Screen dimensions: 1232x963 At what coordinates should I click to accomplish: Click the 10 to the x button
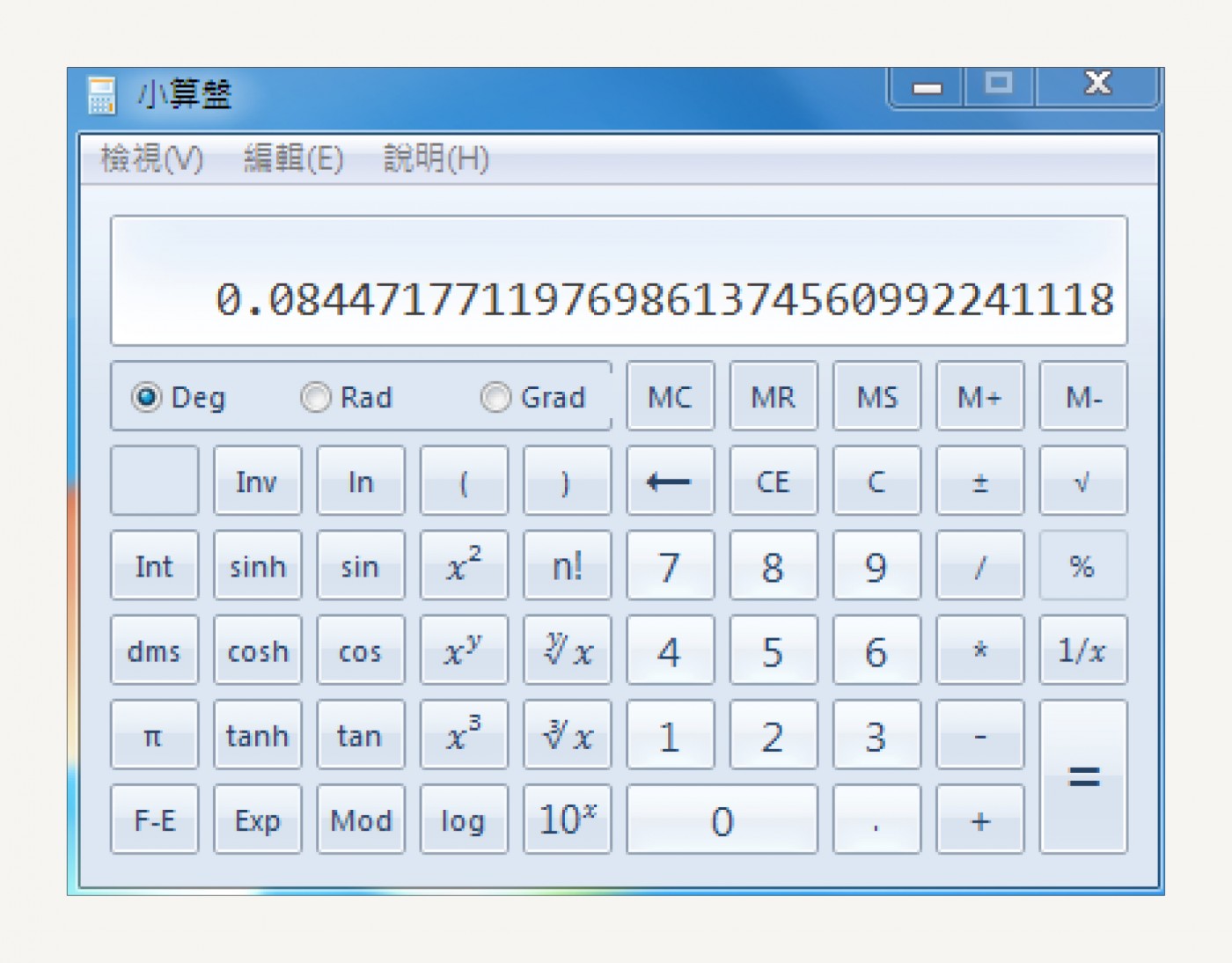tap(567, 819)
